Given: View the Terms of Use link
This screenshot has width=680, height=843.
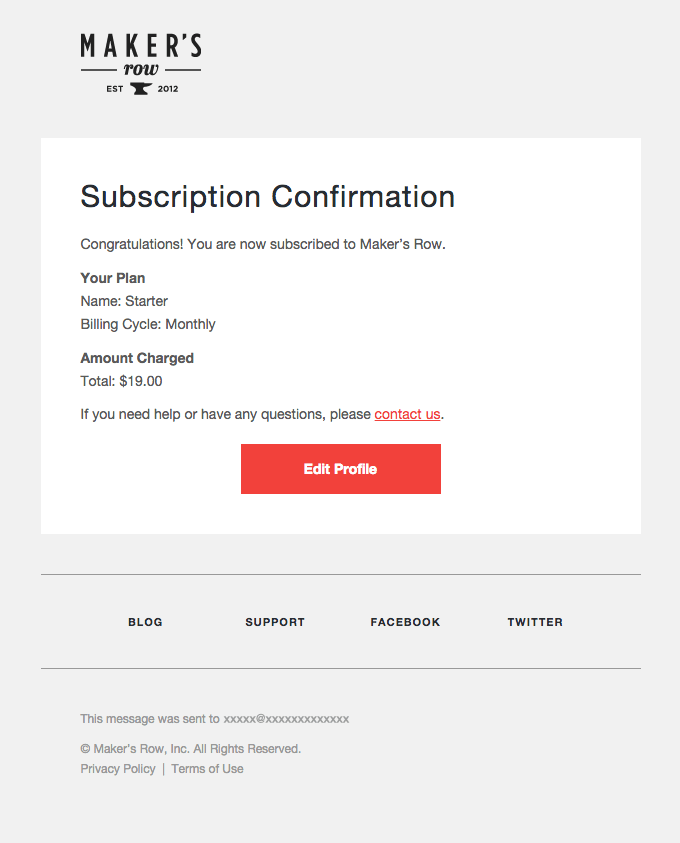Looking at the screenshot, I should [x=207, y=769].
